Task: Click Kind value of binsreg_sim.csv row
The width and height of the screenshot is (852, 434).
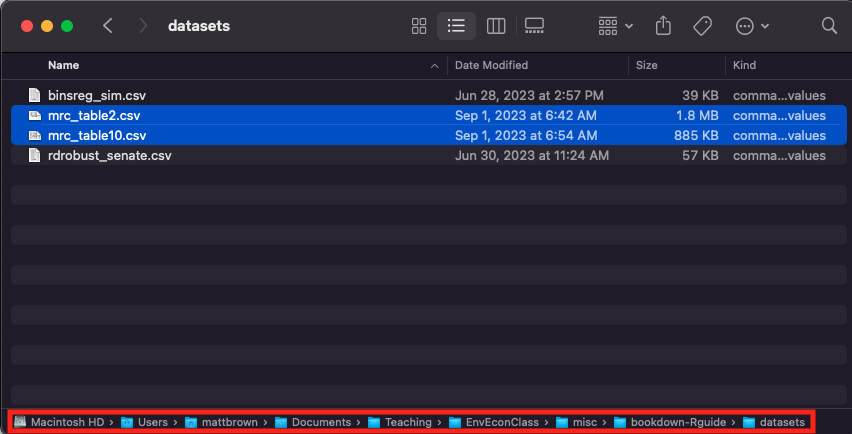Action: click(779, 96)
